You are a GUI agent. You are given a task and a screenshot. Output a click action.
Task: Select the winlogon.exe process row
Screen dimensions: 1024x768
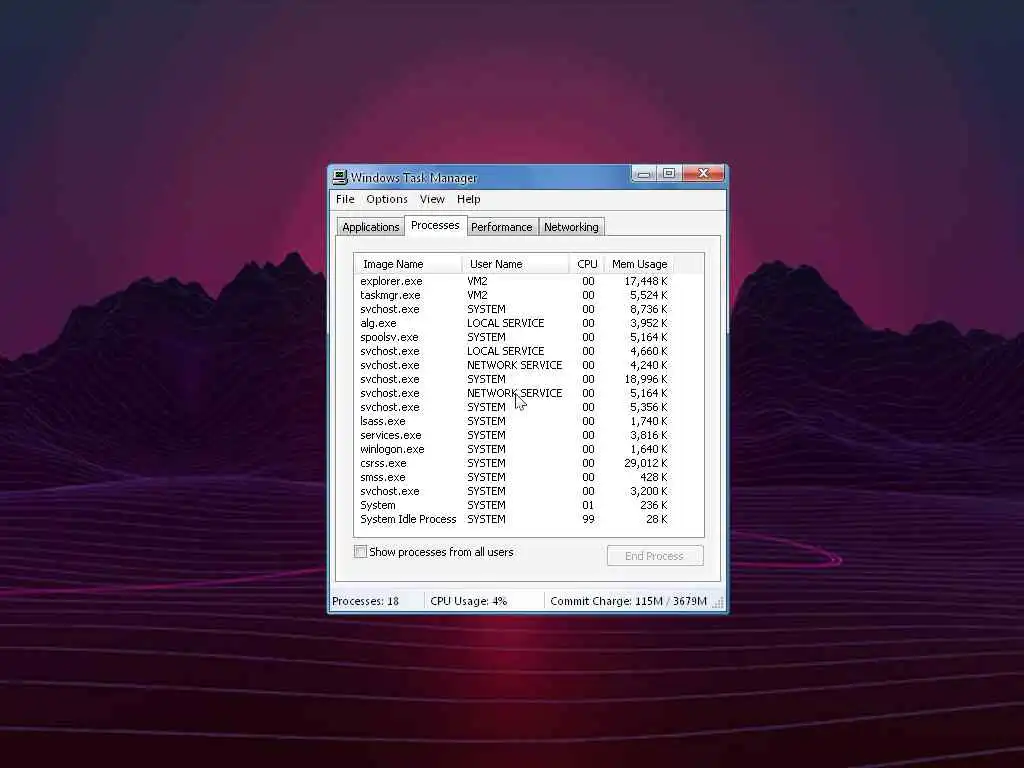(514, 449)
